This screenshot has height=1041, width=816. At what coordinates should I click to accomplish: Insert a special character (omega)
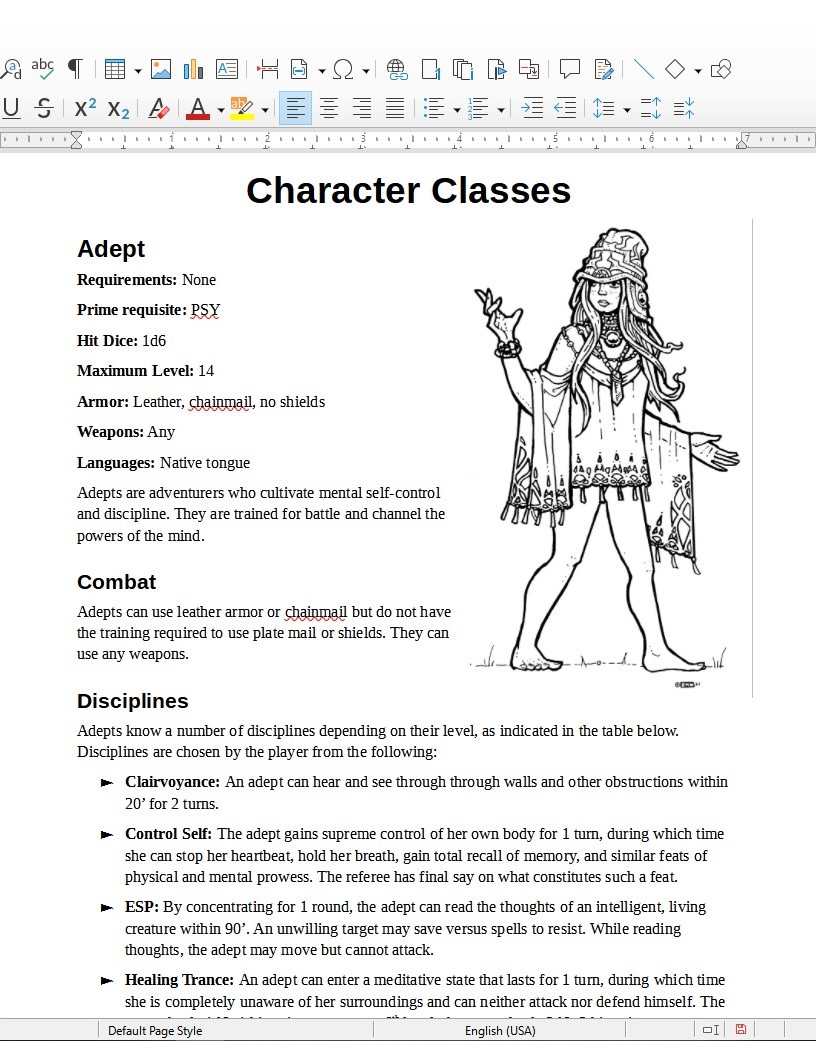pyautogui.click(x=343, y=69)
